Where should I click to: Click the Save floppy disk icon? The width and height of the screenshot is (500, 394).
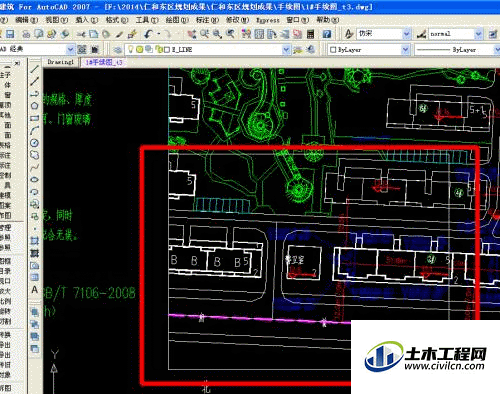coord(10,34)
